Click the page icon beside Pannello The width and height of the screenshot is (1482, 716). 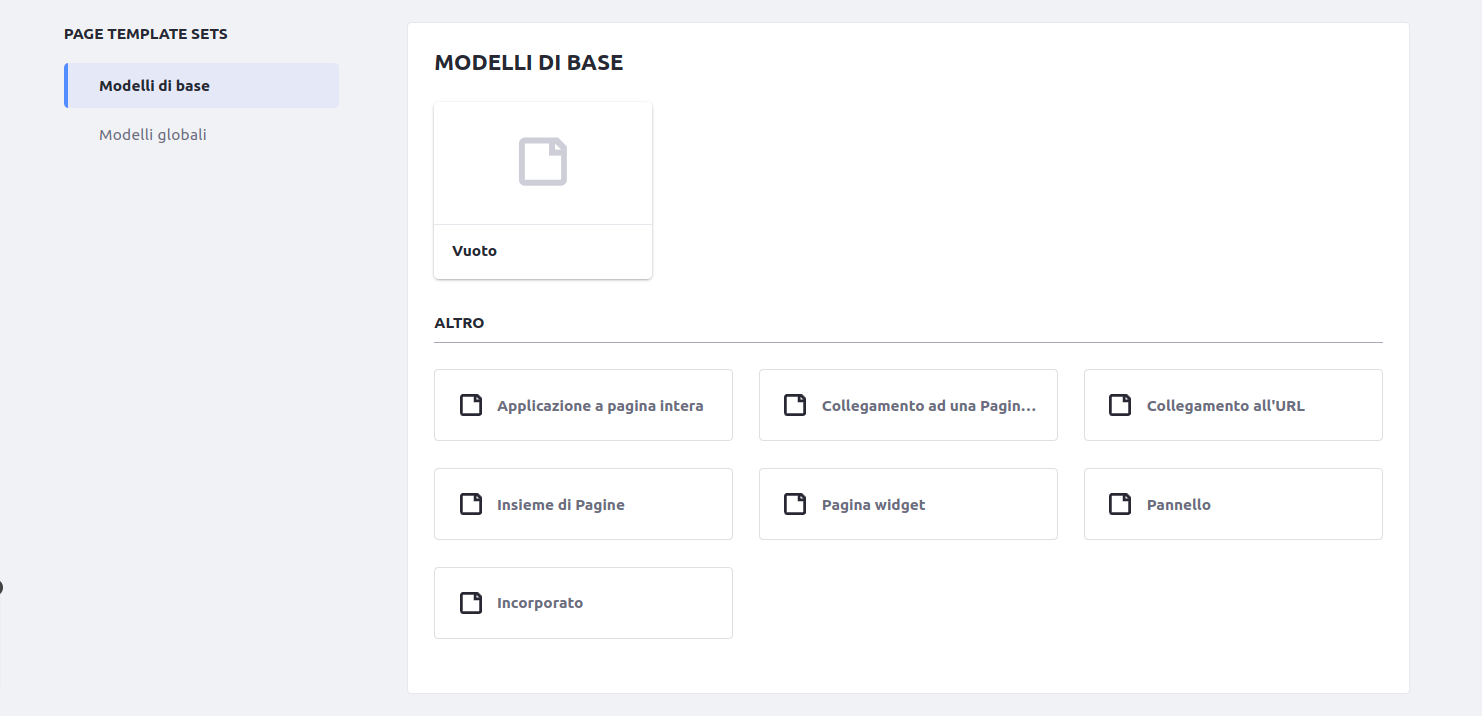click(x=1119, y=504)
